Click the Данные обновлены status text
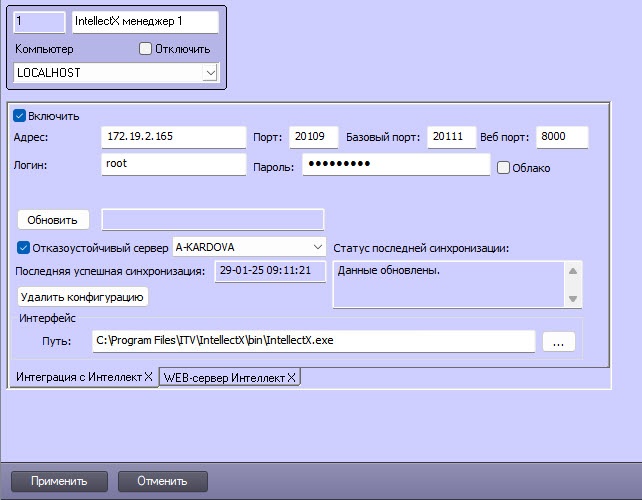The height and width of the screenshot is (500, 642). (389, 270)
